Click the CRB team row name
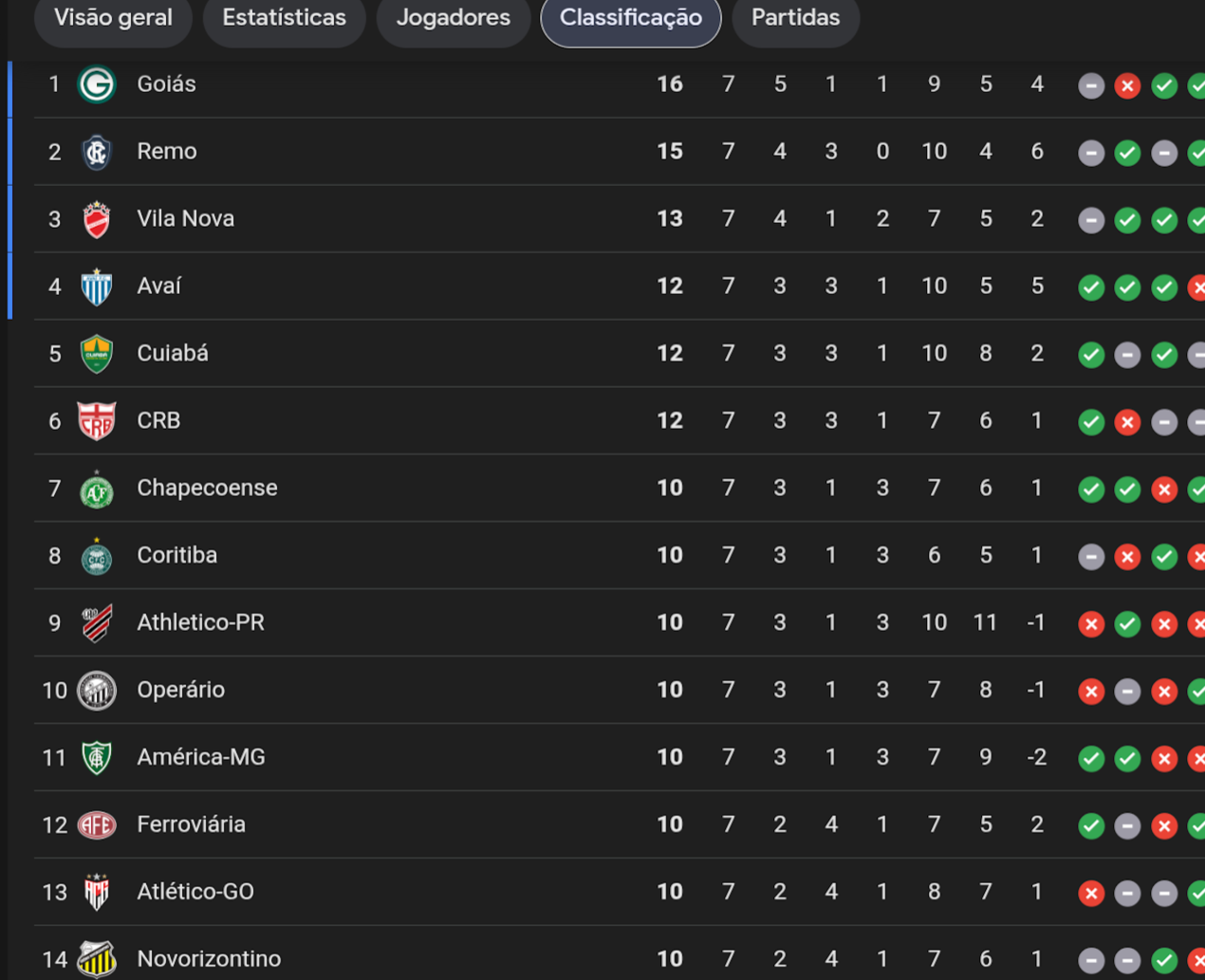This screenshot has width=1205, height=980. [158, 420]
